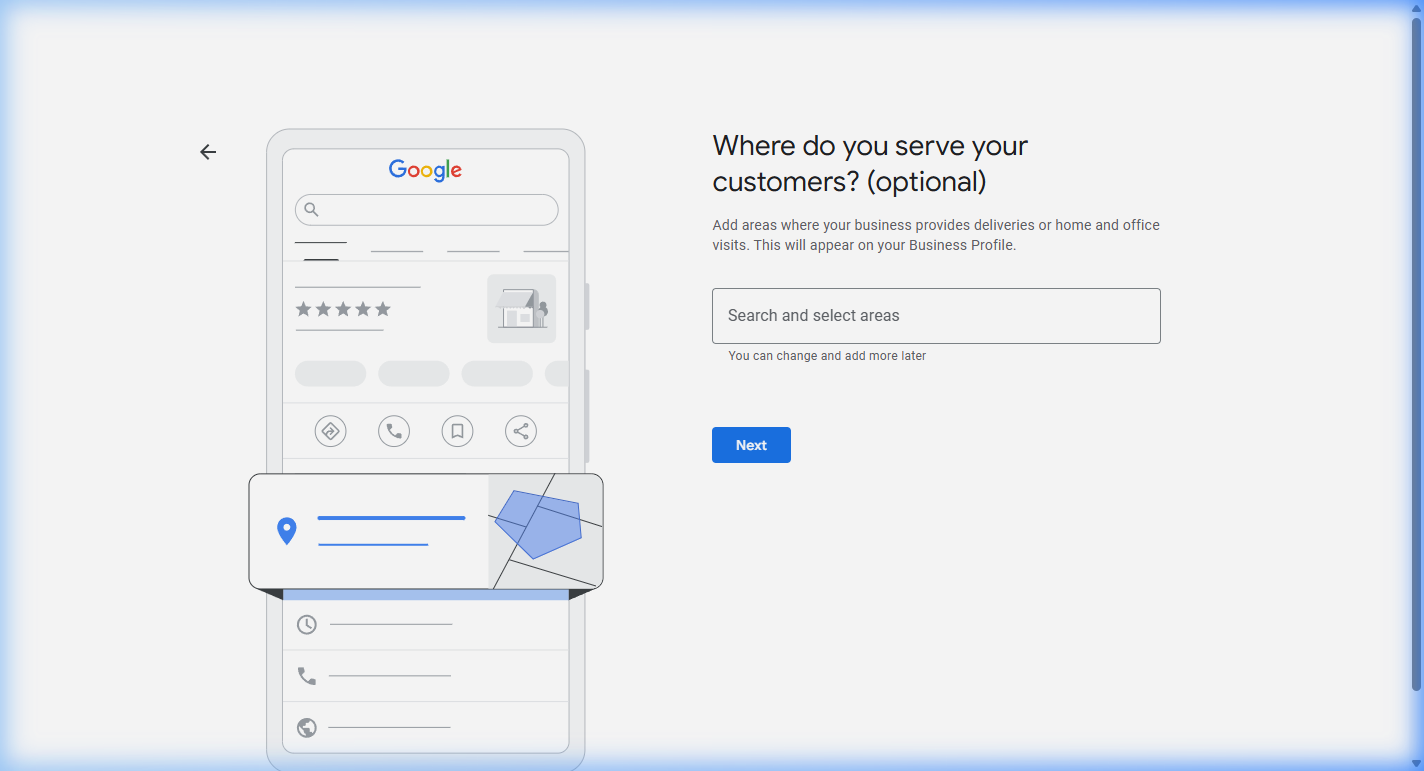Click the storefront thumbnail image

[521, 307]
